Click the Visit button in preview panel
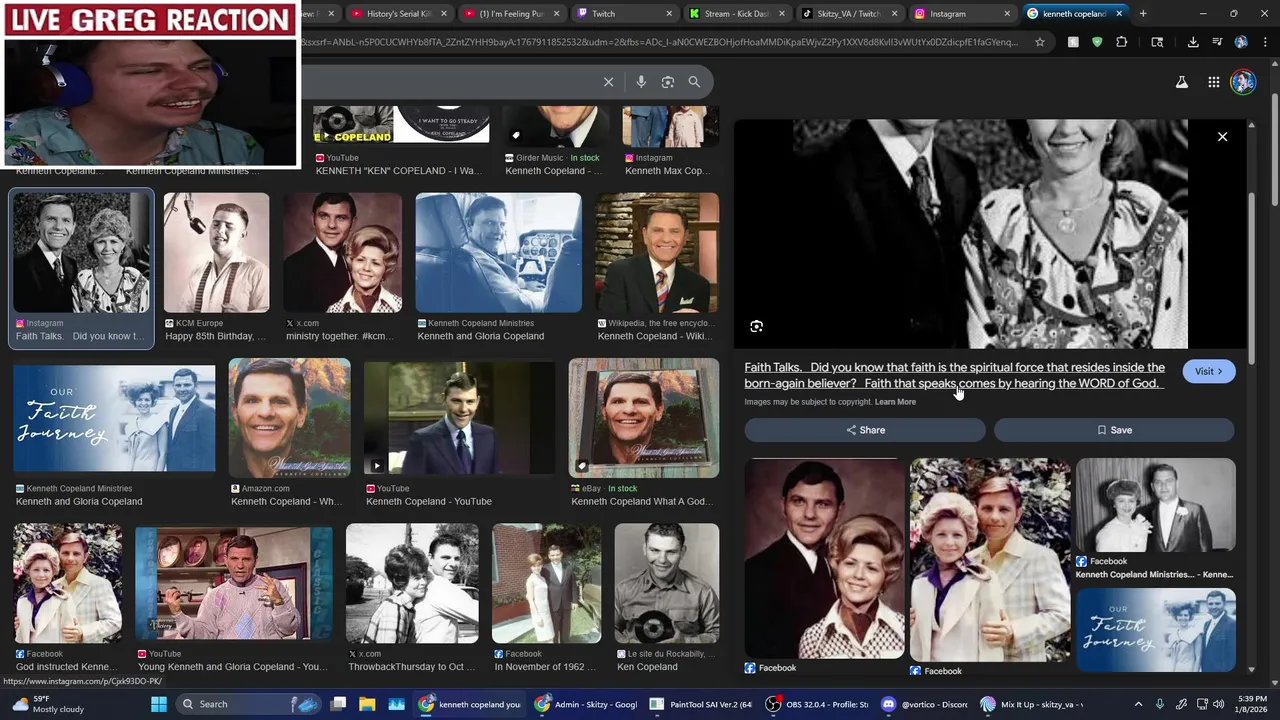Screen dimensions: 1280x720 click(x=1209, y=371)
